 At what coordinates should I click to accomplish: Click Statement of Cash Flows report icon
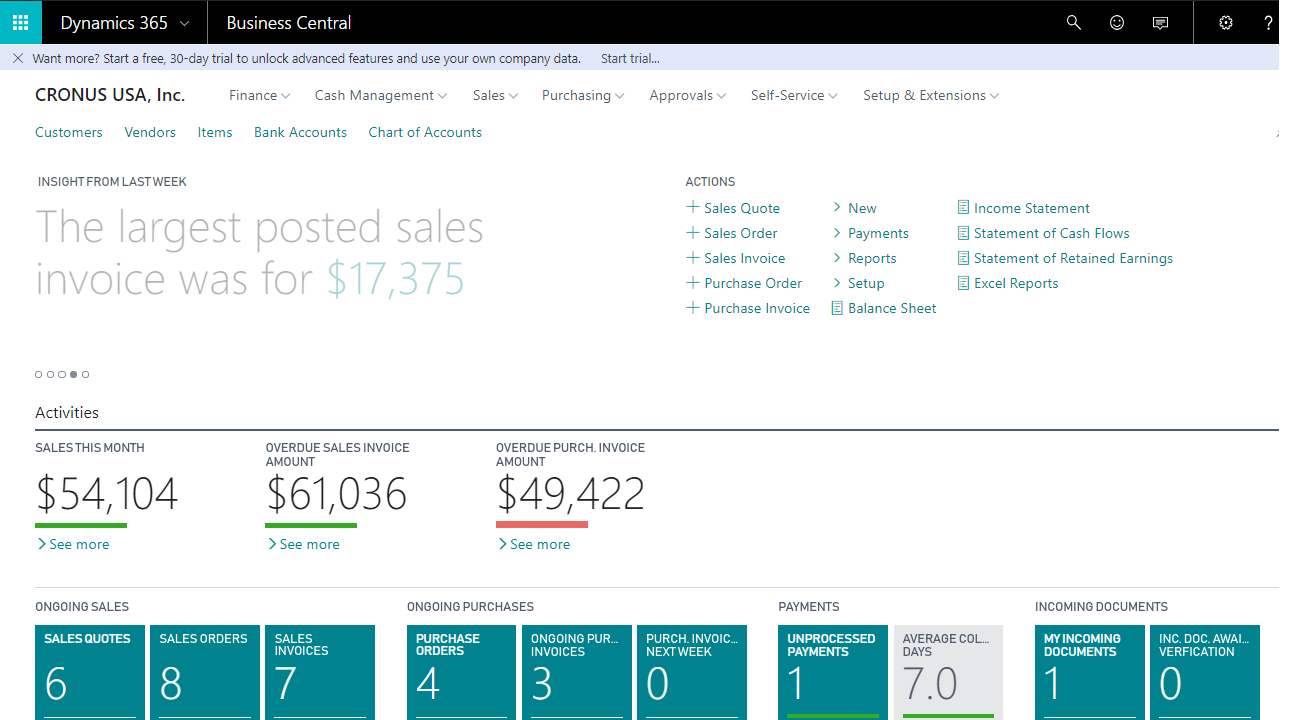click(963, 233)
